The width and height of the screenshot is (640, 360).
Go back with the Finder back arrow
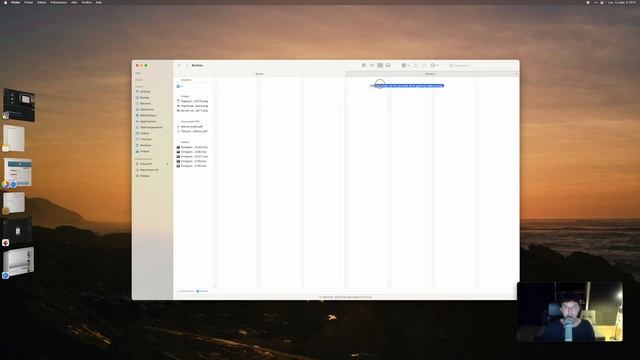point(179,65)
